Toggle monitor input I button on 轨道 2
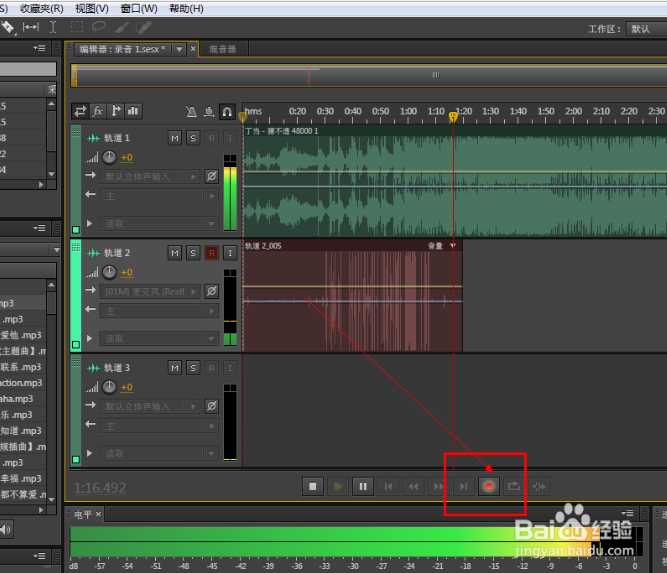This screenshot has width=667, height=573. [x=230, y=253]
